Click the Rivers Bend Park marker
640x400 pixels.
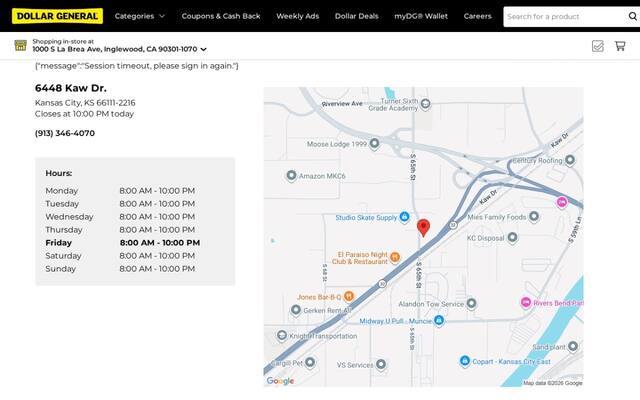(x=526, y=302)
